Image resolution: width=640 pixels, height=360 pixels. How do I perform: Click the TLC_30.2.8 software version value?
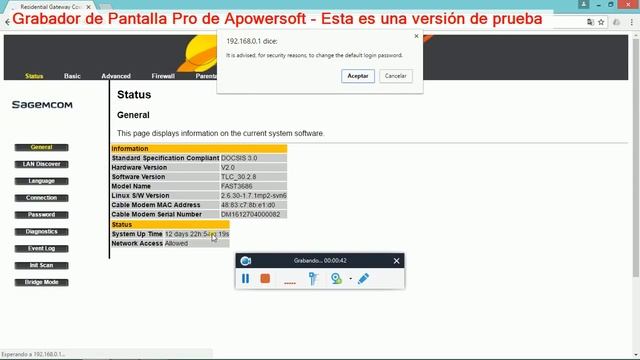coord(253,177)
